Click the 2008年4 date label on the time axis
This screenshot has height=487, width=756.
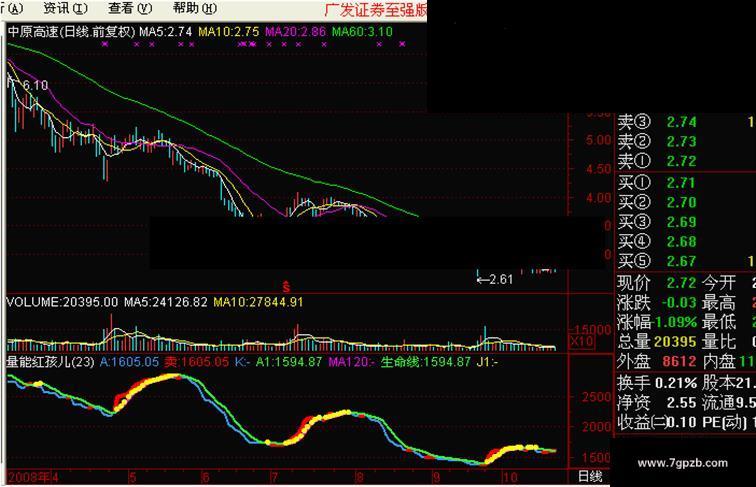point(33,477)
